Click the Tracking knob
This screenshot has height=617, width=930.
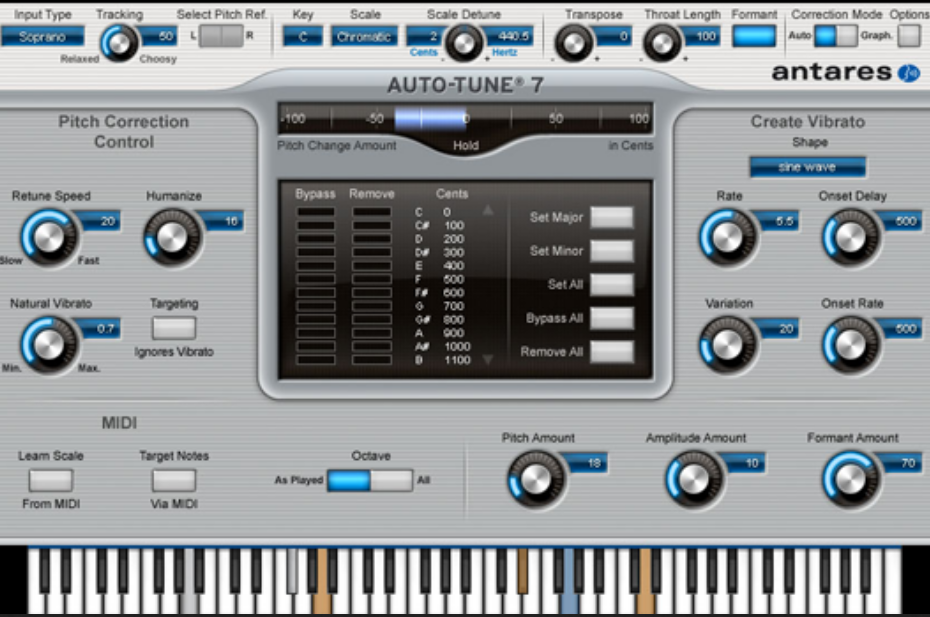click(119, 43)
